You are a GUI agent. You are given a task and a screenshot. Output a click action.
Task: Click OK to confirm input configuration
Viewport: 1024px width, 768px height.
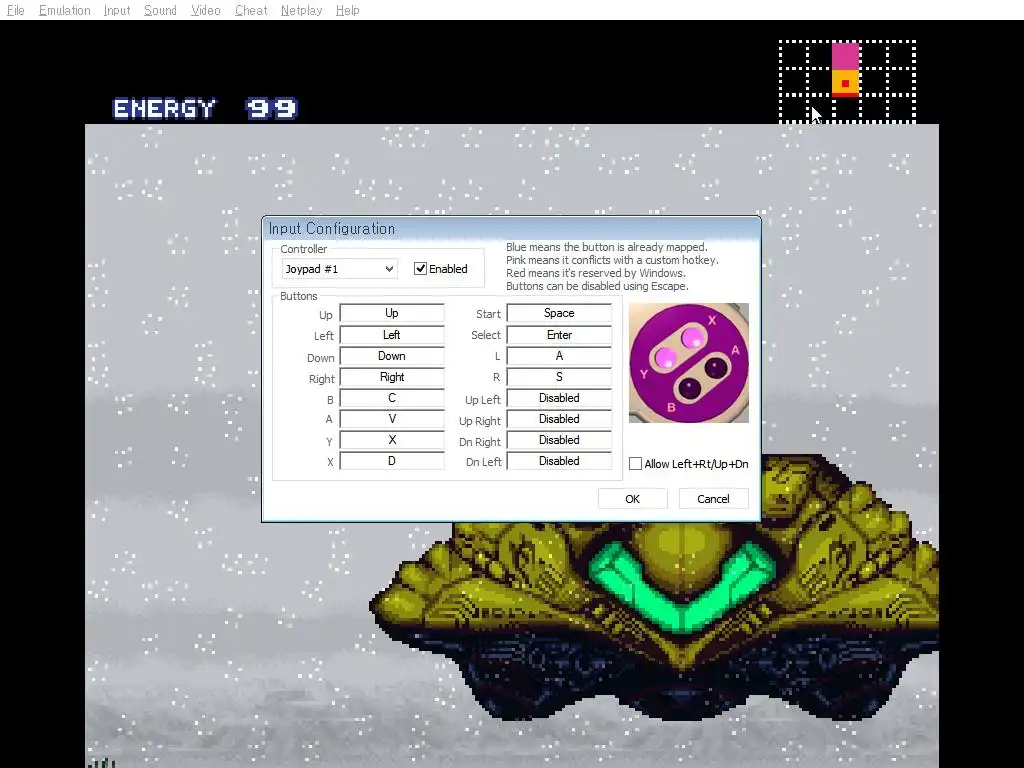pos(632,499)
